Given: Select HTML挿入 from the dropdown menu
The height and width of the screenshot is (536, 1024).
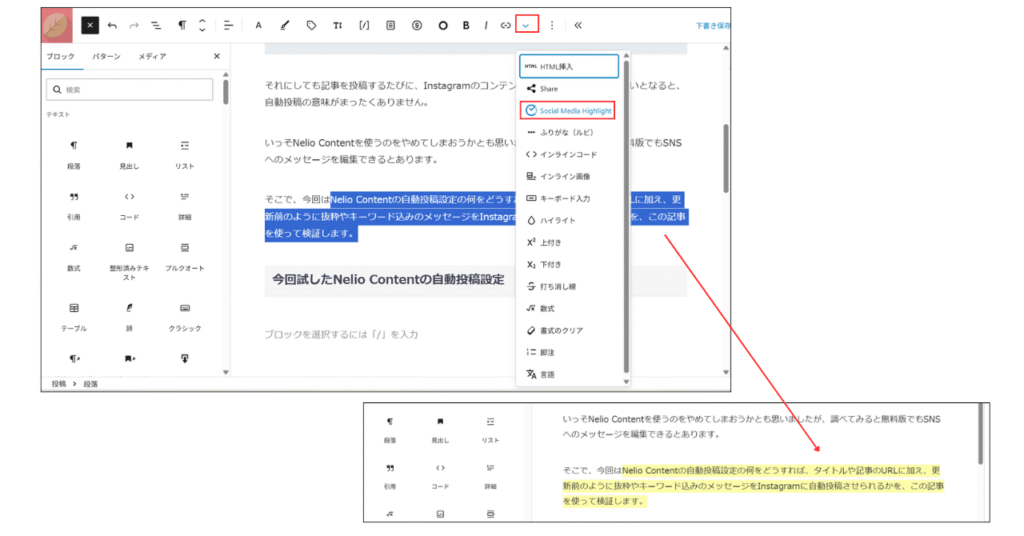Looking at the screenshot, I should tap(569, 67).
